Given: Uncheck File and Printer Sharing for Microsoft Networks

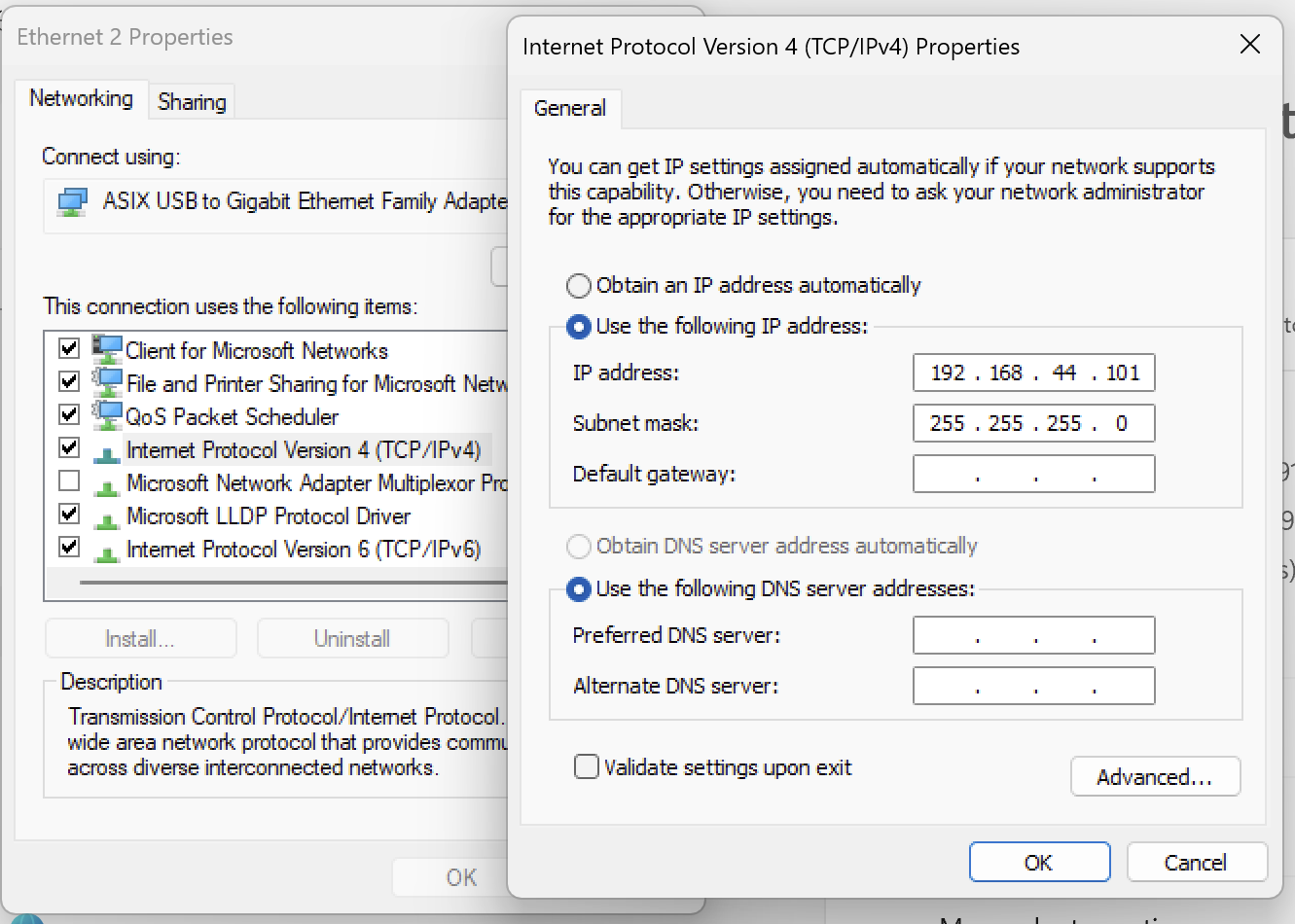Looking at the screenshot, I should [68, 383].
